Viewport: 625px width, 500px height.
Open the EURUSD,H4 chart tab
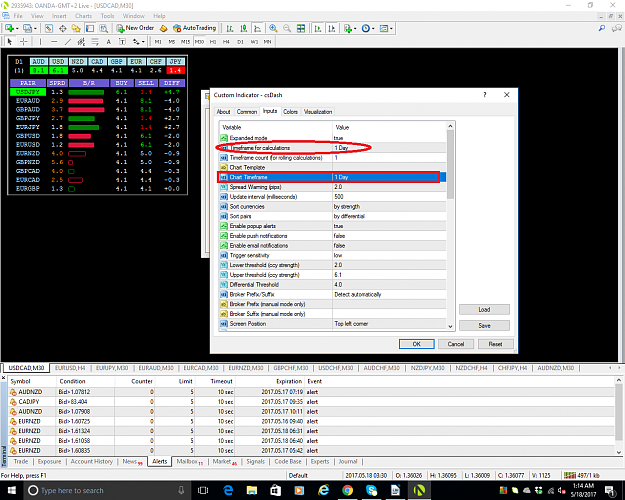[x=70, y=368]
